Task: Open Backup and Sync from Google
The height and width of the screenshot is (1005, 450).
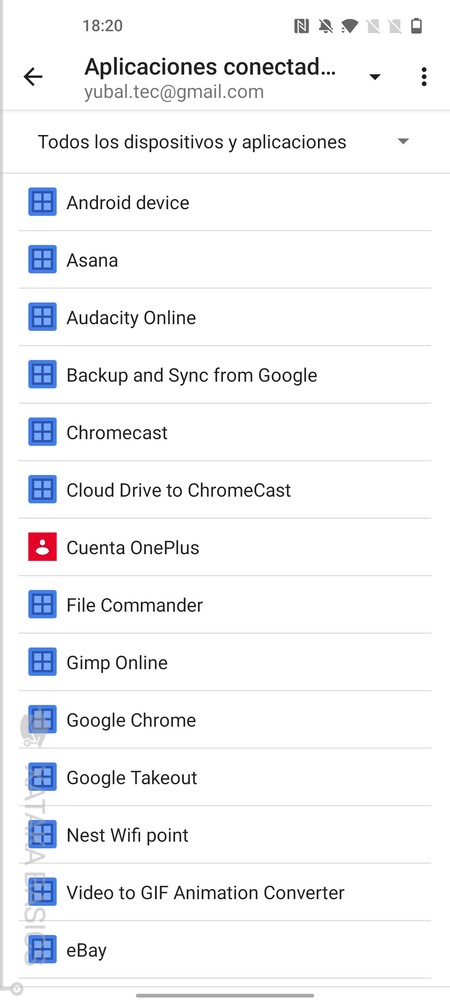Action: (x=225, y=375)
